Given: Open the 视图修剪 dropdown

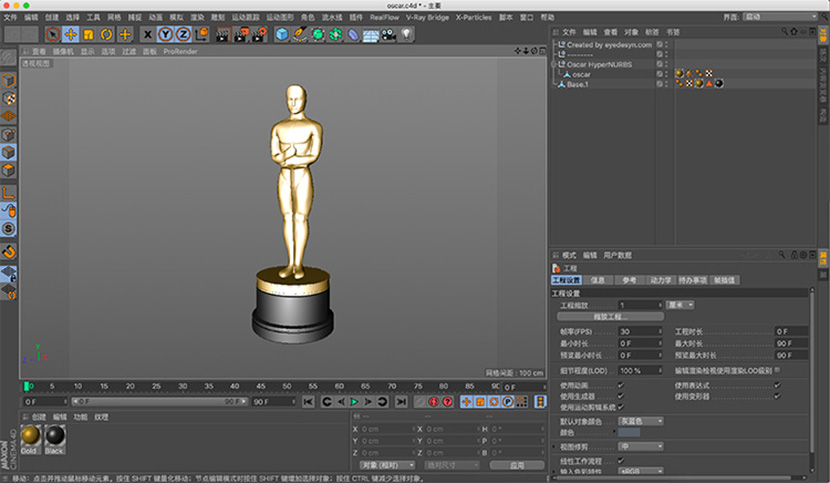Looking at the screenshot, I should tap(640, 446).
